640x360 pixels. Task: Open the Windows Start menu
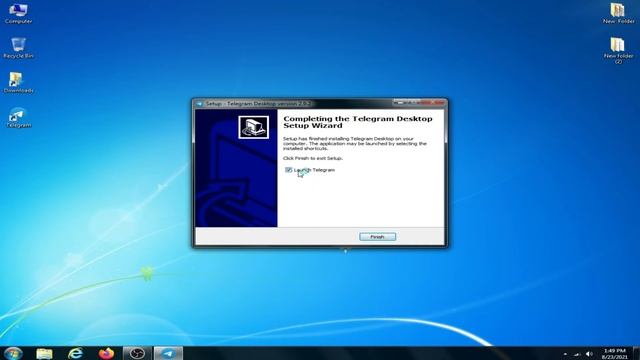point(13,353)
